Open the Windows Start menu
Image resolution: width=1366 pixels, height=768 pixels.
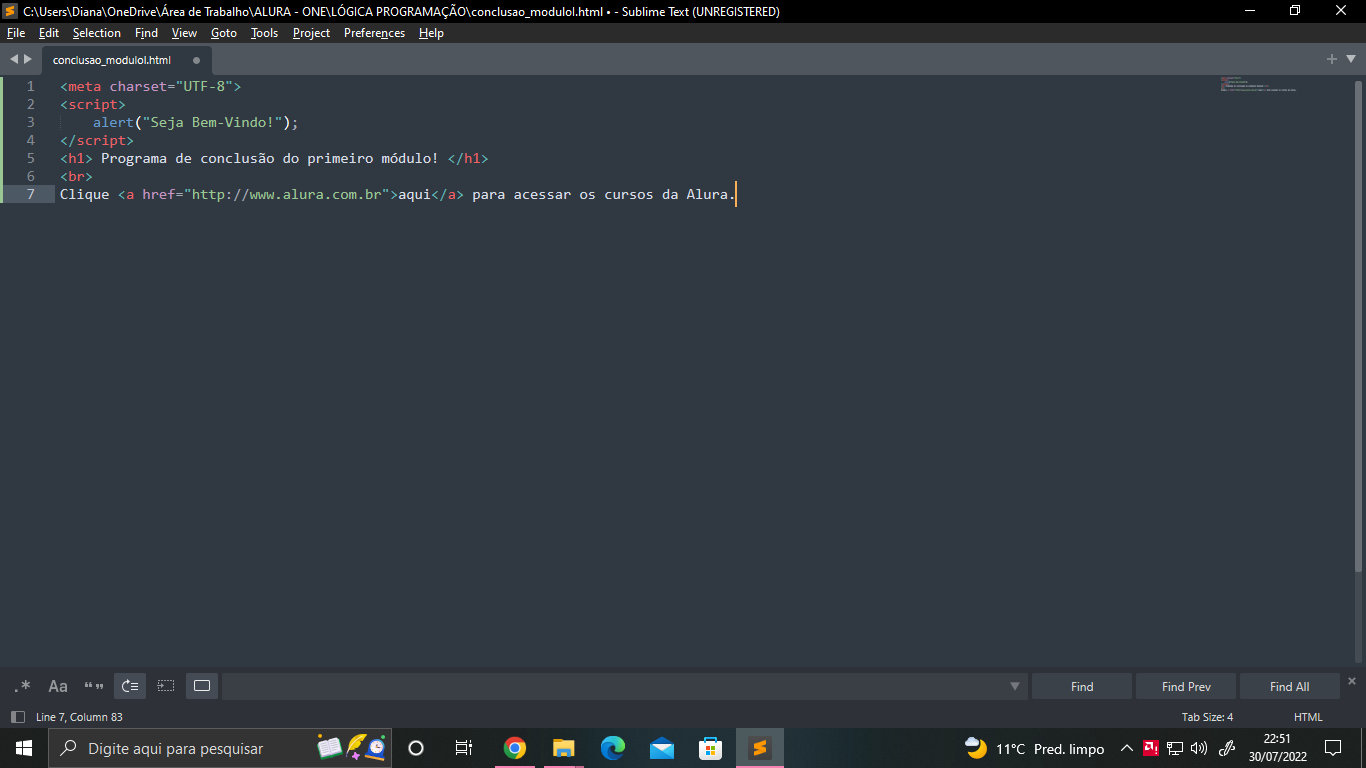click(24, 748)
